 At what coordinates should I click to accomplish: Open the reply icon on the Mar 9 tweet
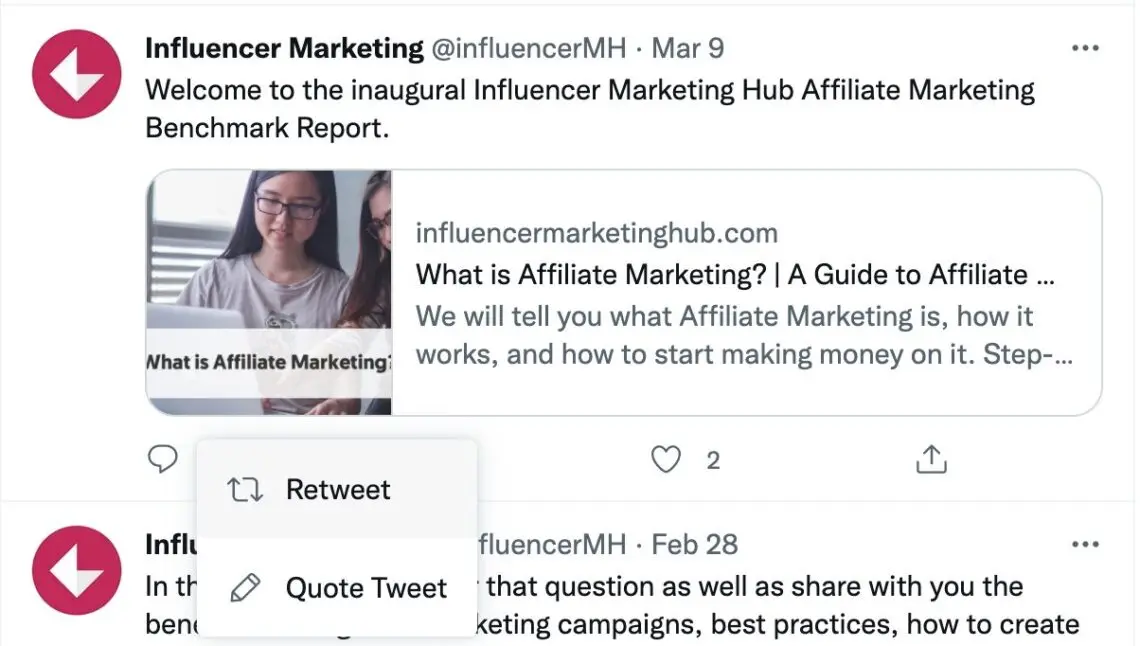coord(162,459)
